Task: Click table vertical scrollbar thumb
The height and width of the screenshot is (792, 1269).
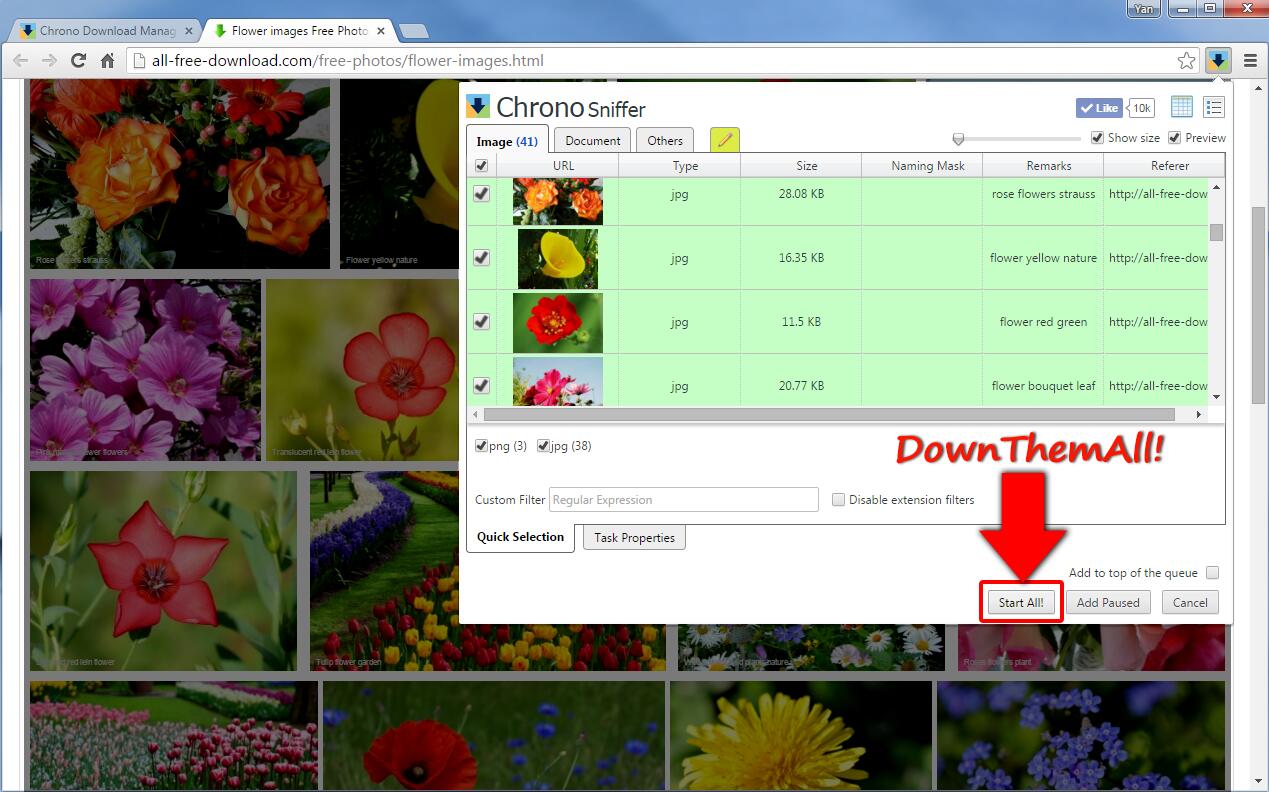Action: 1216,233
